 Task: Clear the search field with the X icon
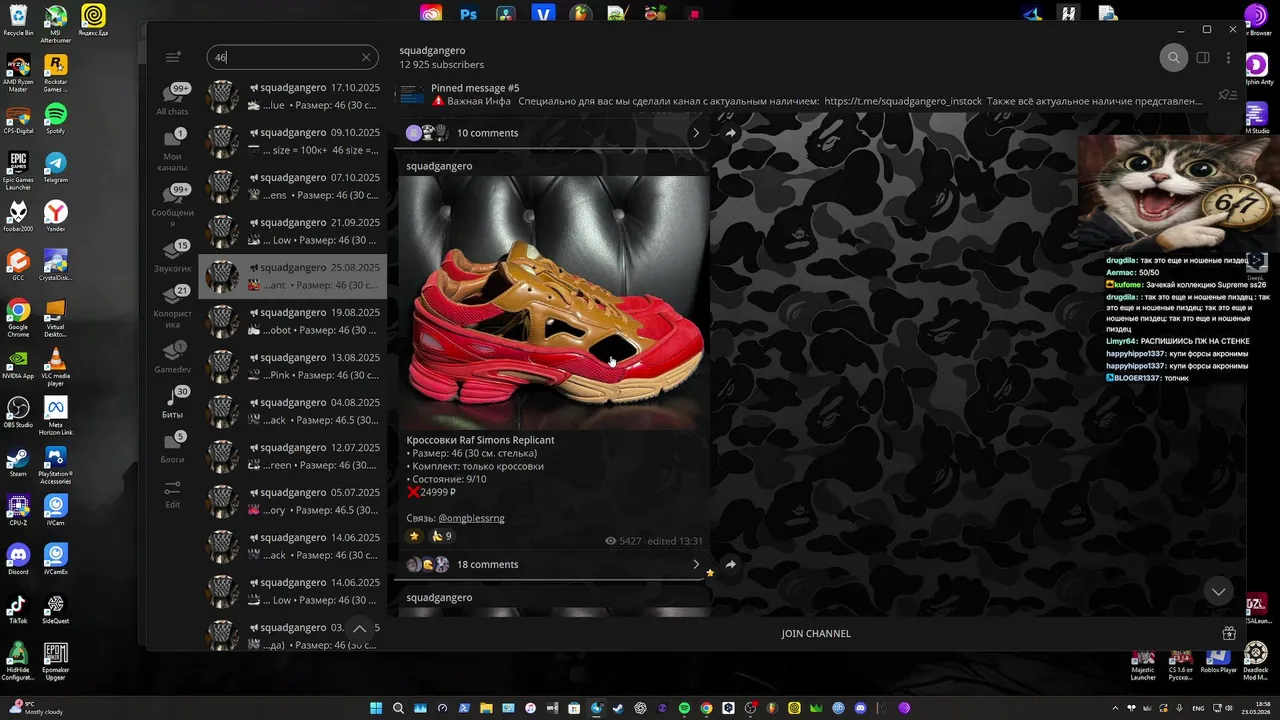click(x=366, y=57)
